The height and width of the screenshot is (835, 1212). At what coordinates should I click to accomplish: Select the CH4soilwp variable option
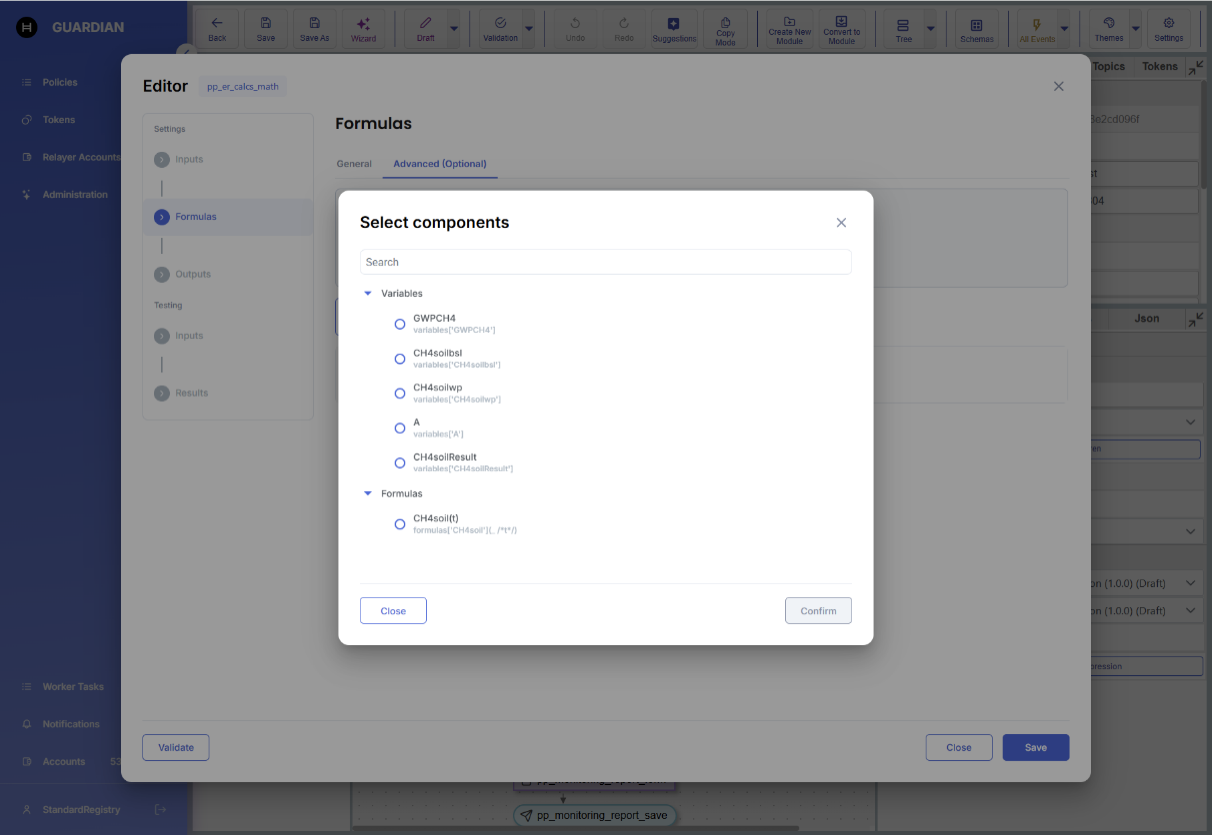click(x=400, y=393)
